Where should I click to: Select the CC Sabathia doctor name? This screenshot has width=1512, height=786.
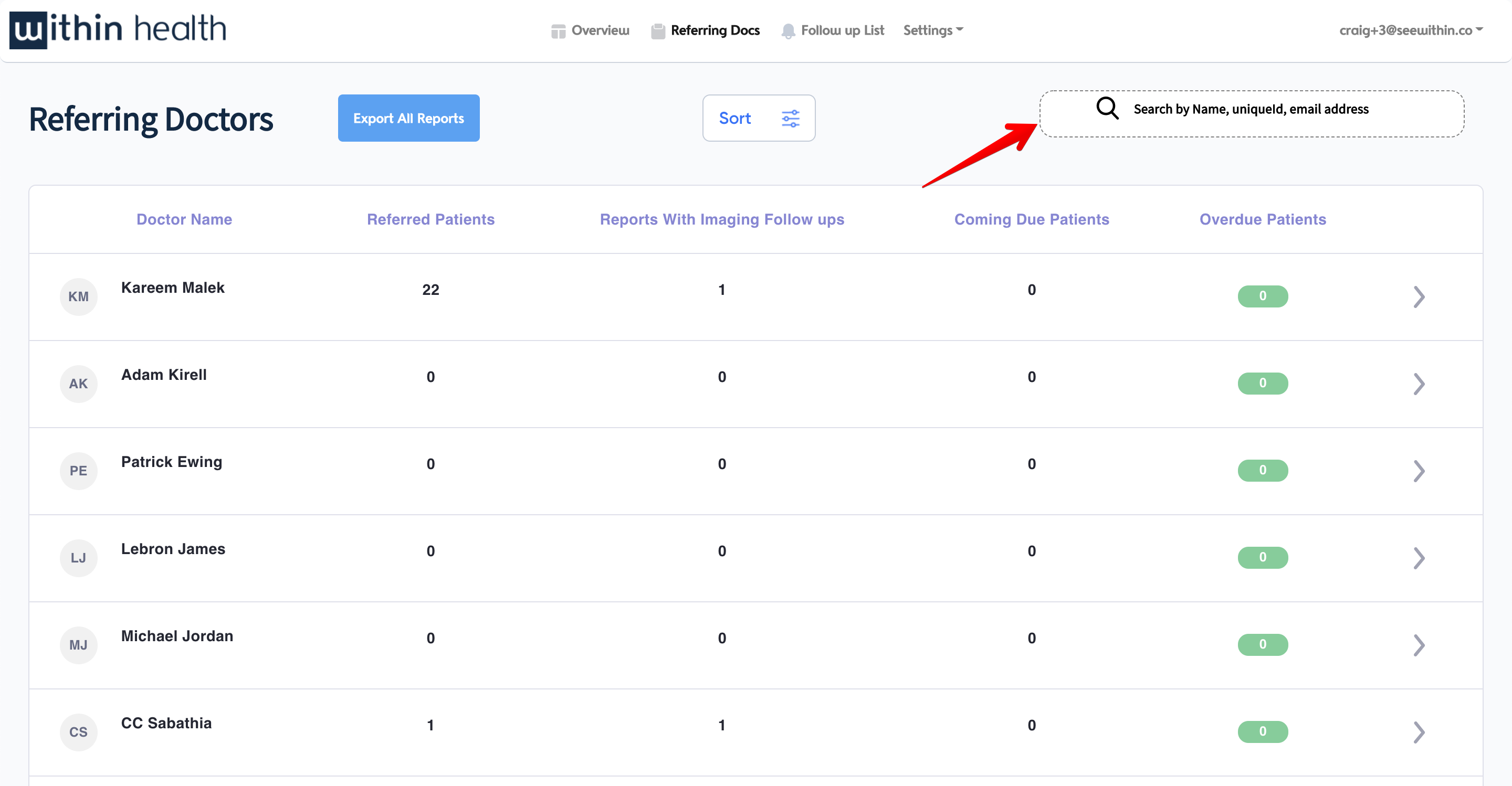tap(166, 723)
